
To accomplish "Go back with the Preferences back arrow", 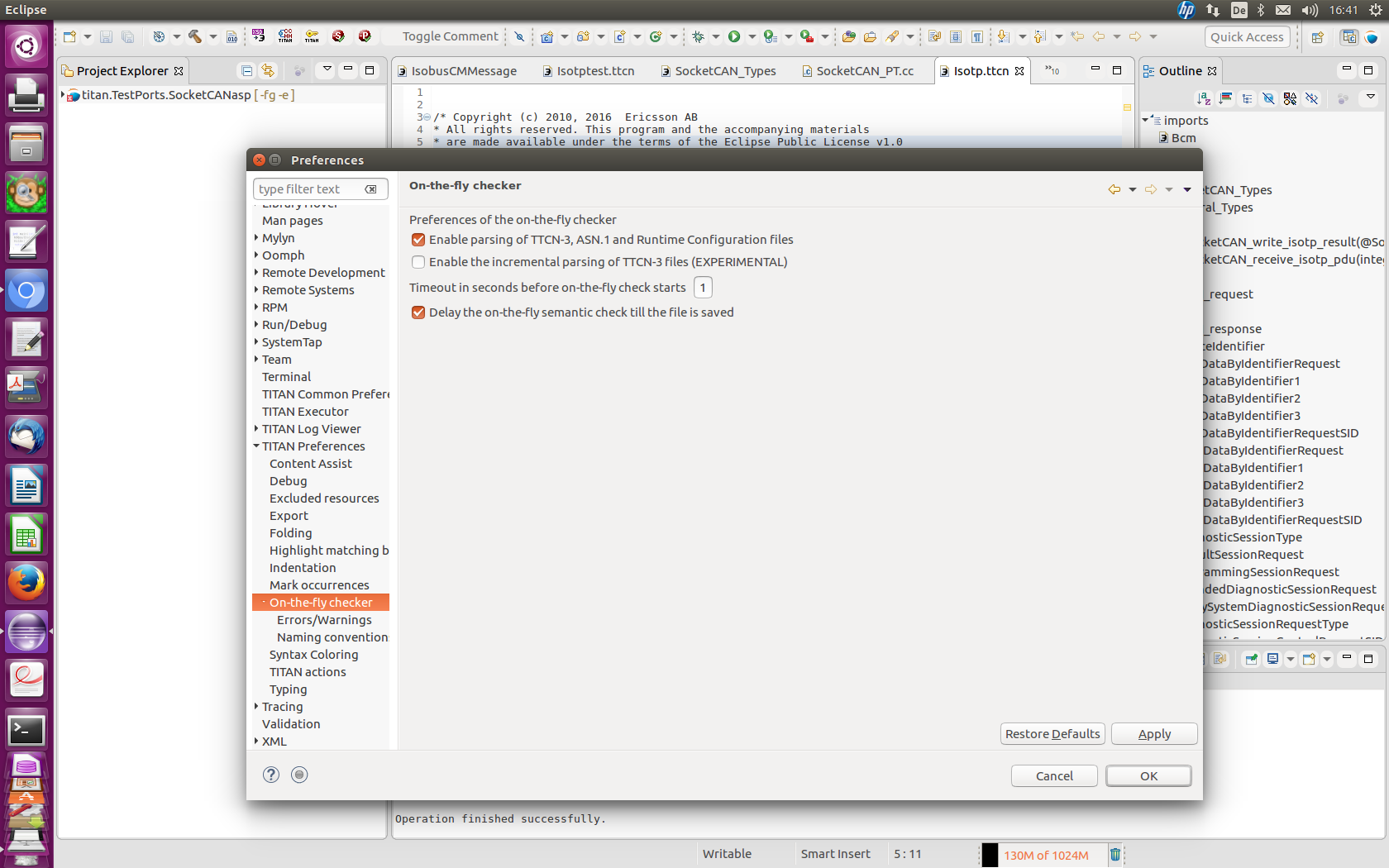I will 1115,189.
